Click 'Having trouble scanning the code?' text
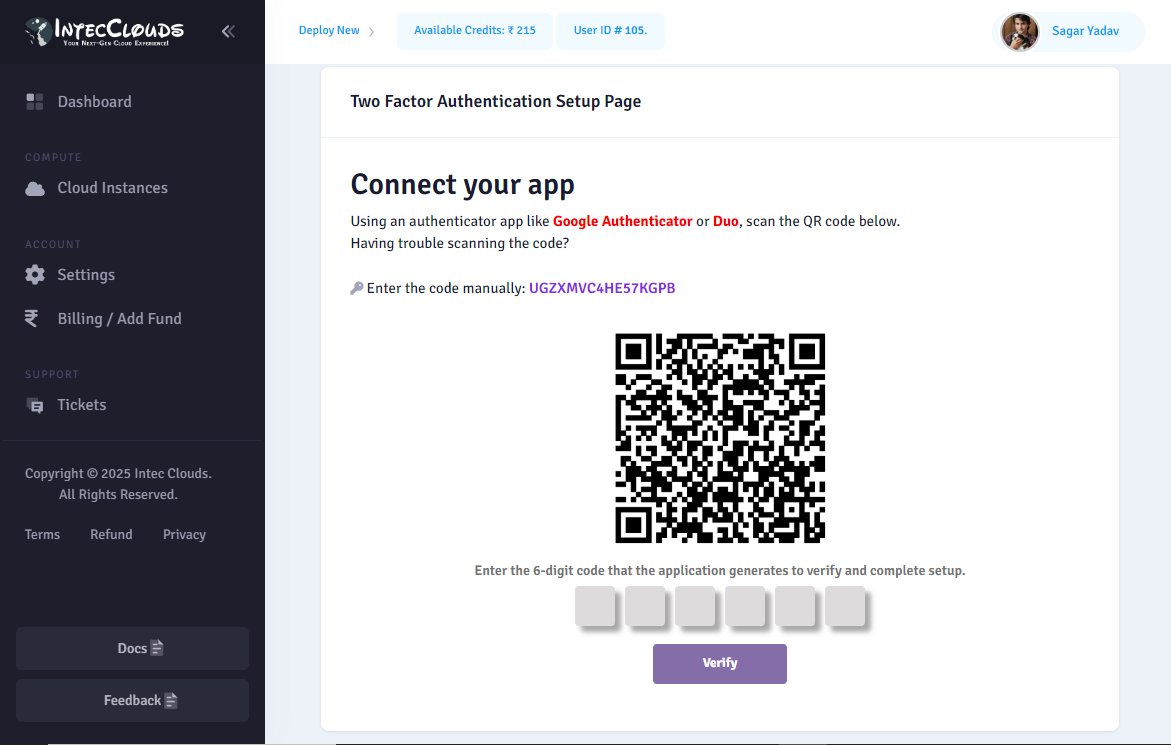 pos(460,243)
